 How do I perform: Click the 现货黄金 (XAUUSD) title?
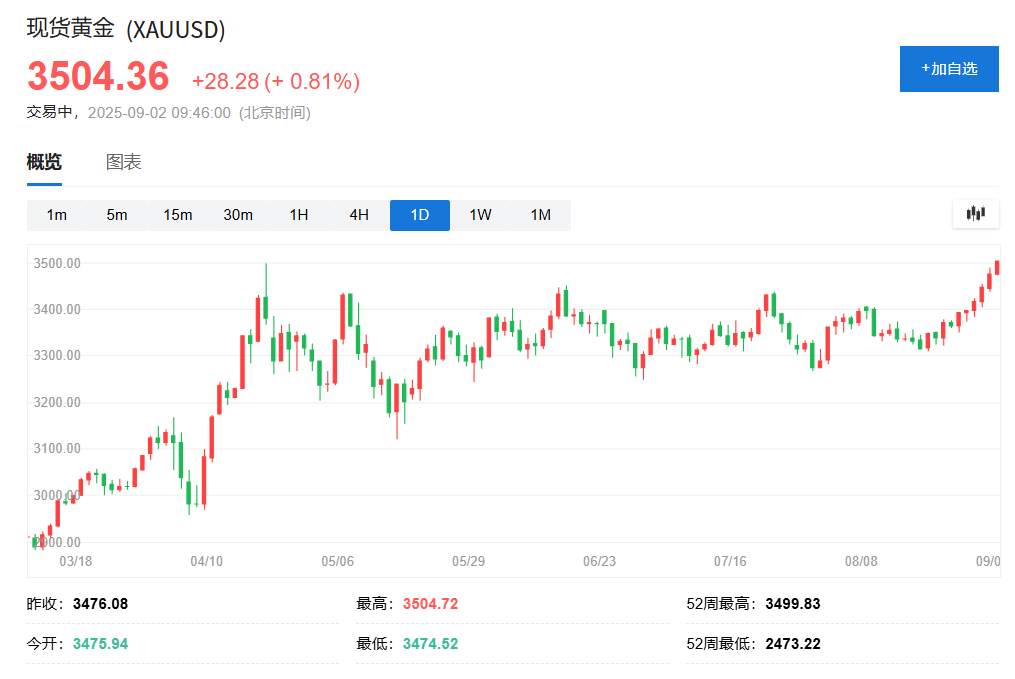tap(126, 29)
